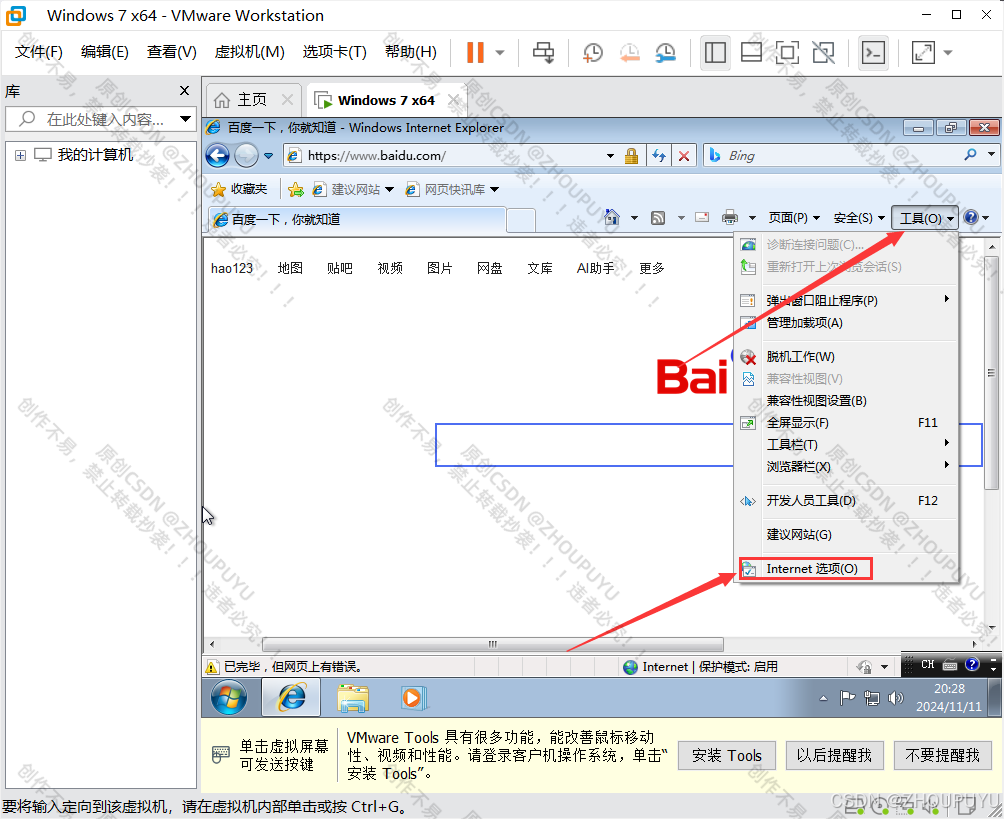The height and width of the screenshot is (819, 1004).
Task: Click IE forward navigation button
Action: 247,156
